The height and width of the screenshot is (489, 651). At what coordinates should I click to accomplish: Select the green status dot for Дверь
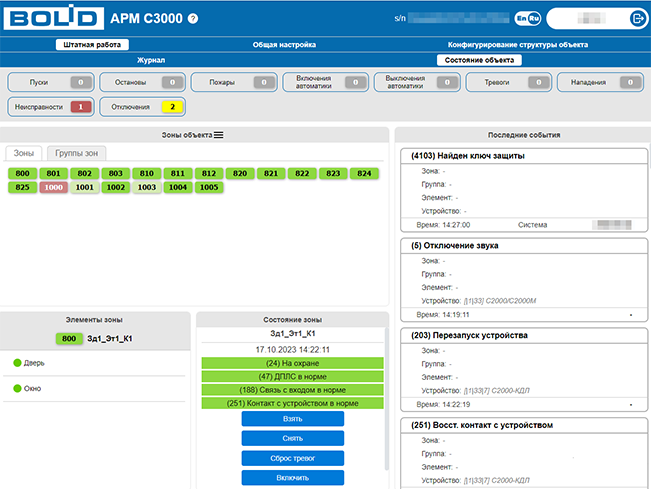(x=17, y=363)
